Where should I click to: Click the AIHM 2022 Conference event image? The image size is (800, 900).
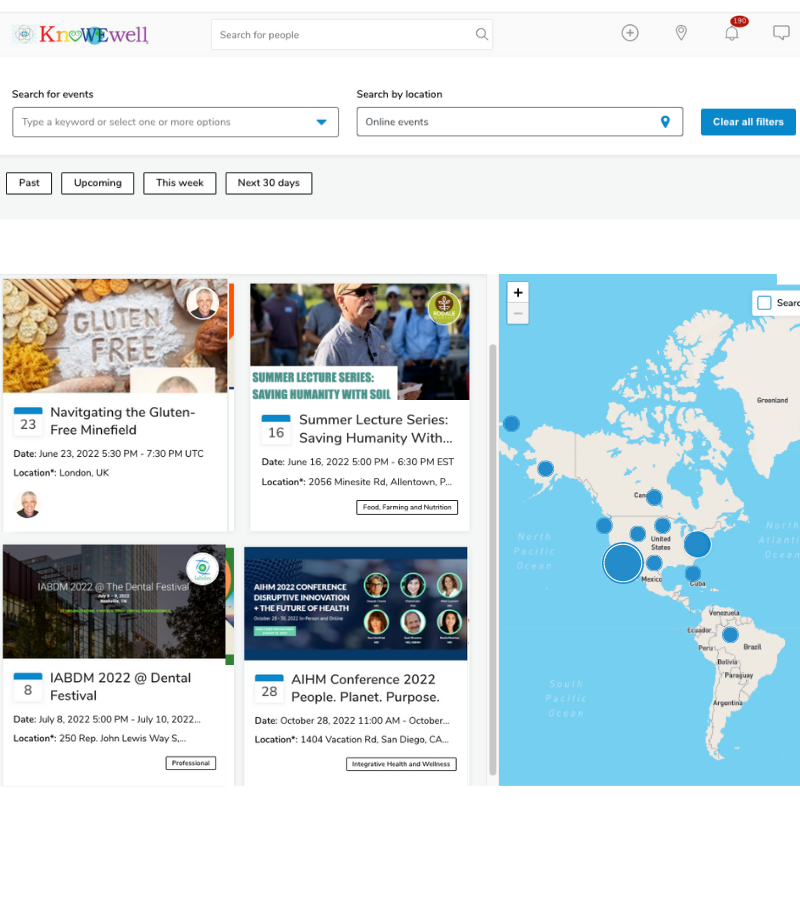coord(356,603)
